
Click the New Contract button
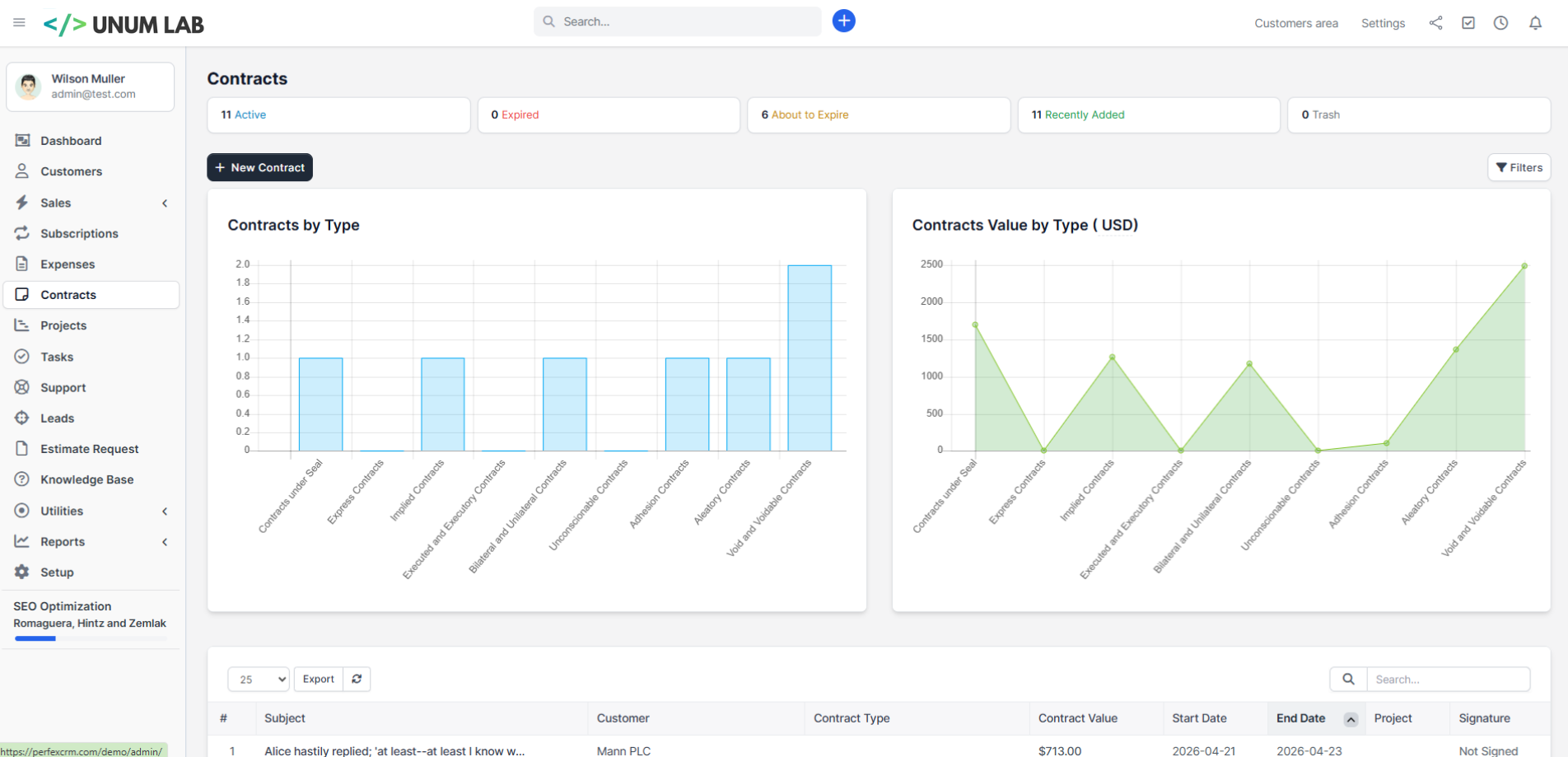[259, 167]
